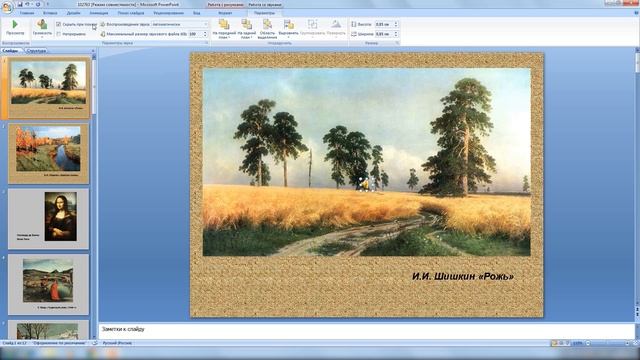
Task: Undo the last action via quick access toolbar
Action: [27, 4]
